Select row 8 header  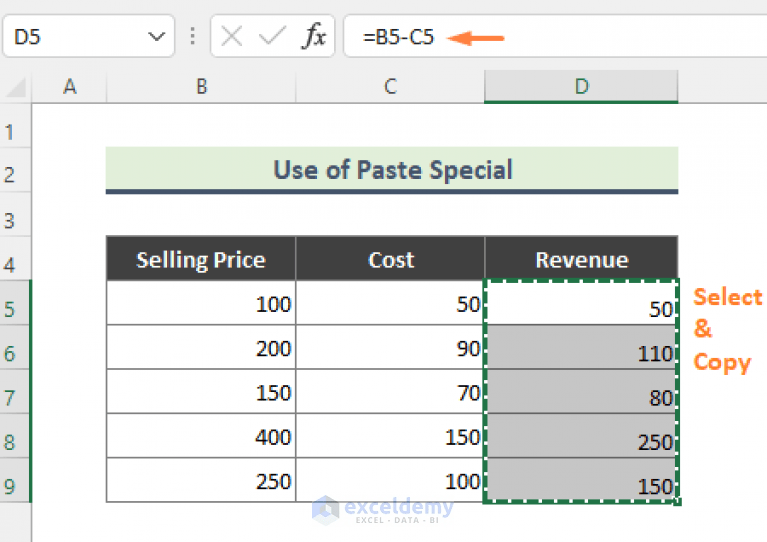point(15,436)
